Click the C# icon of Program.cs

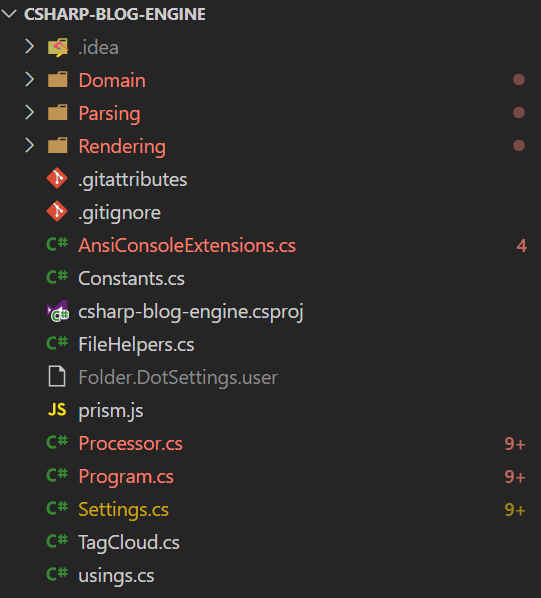click(57, 476)
